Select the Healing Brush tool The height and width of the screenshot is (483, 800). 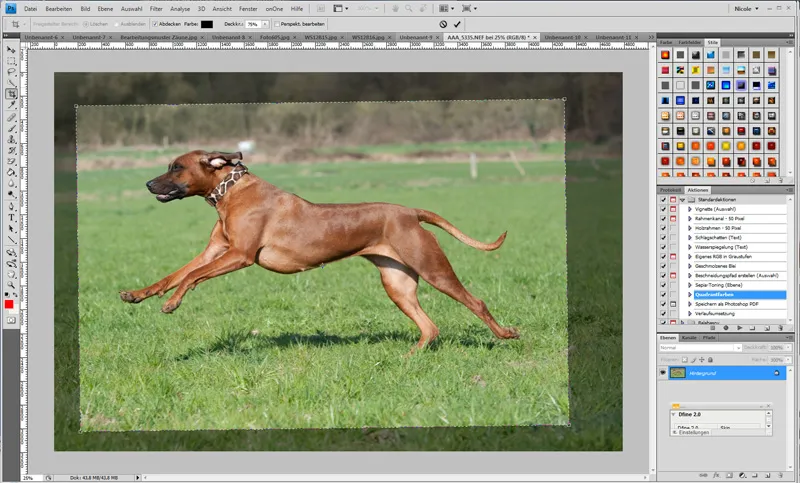click(11, 118)
